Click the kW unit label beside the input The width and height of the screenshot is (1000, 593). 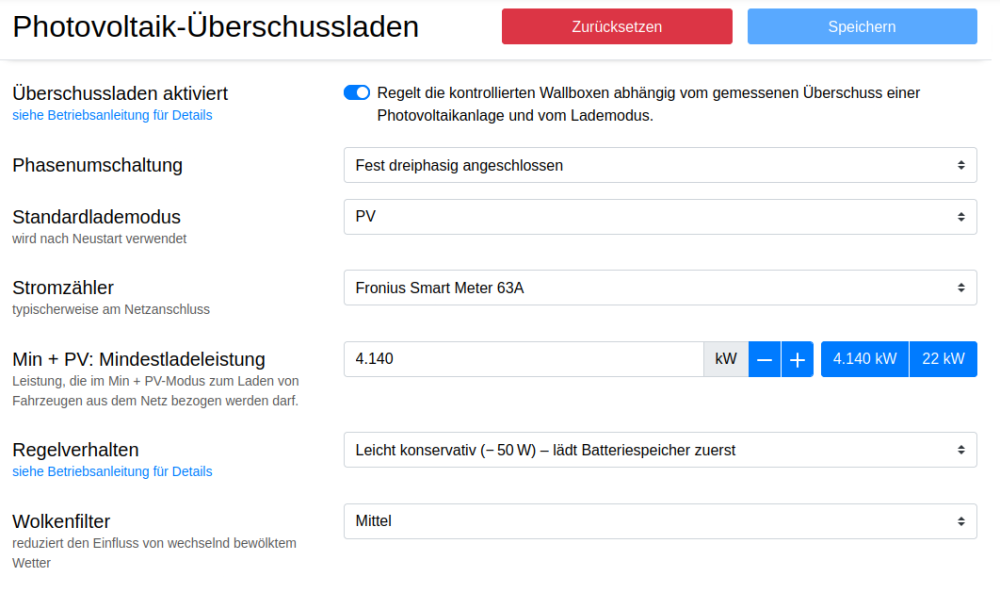click(x=726, y=359)
